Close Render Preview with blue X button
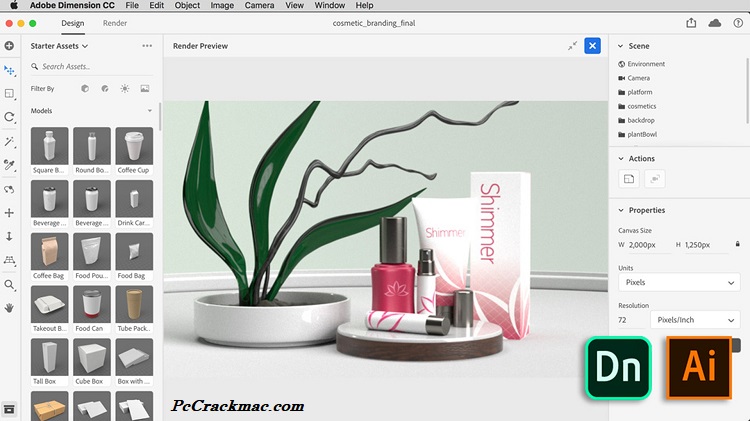This screenshot has height=421, width=750. click(592, 45)
